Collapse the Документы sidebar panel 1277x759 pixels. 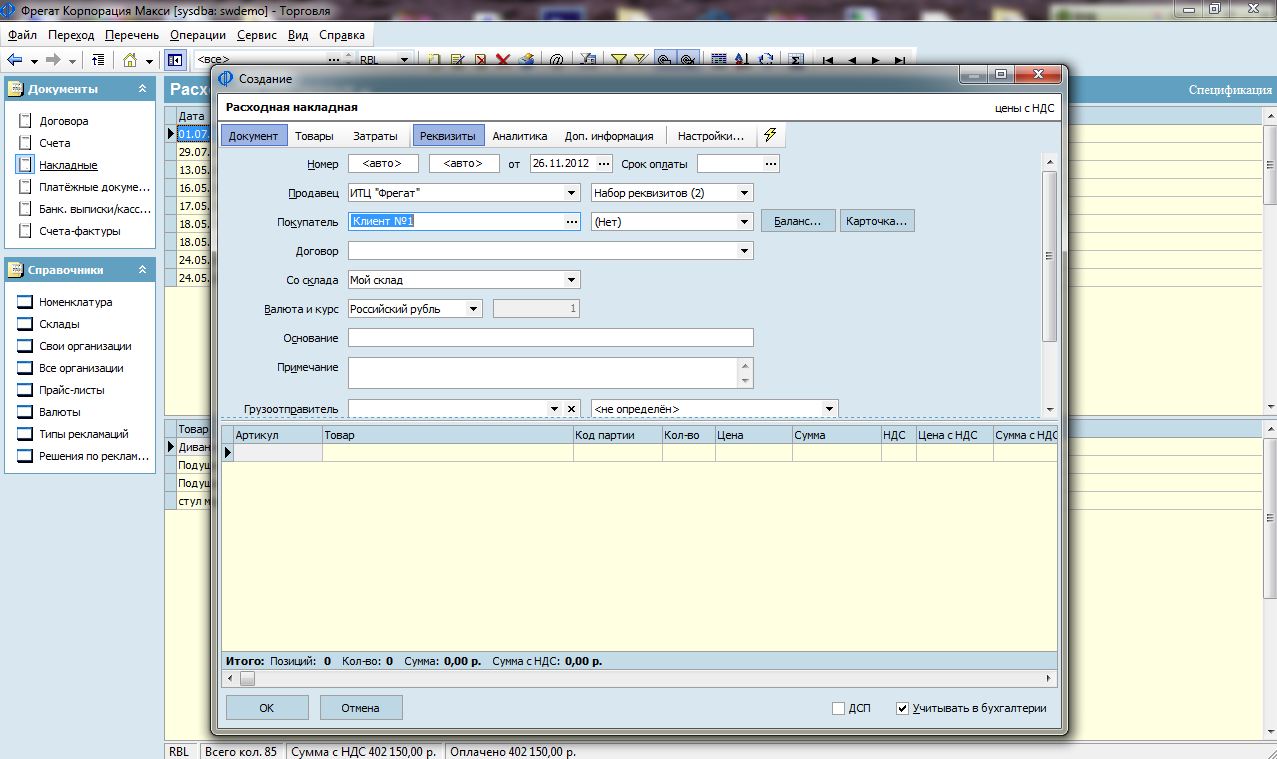click(142, 89)
